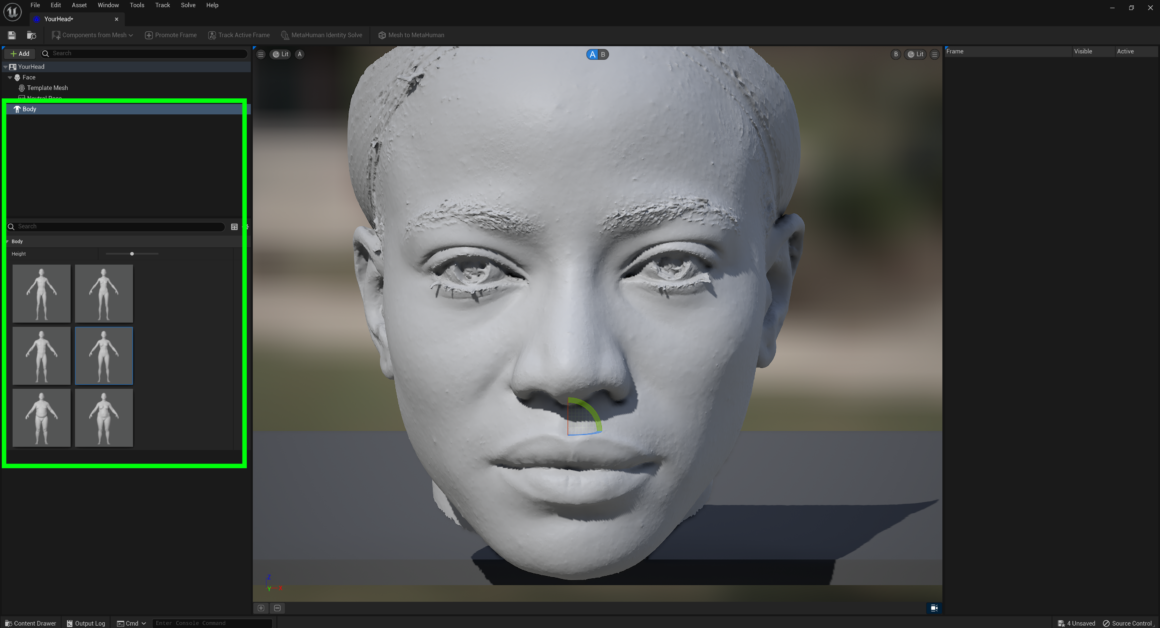Screen dimensions: 1160x628
Task: Click the Browse to asset icon
Action: (31, 35)
